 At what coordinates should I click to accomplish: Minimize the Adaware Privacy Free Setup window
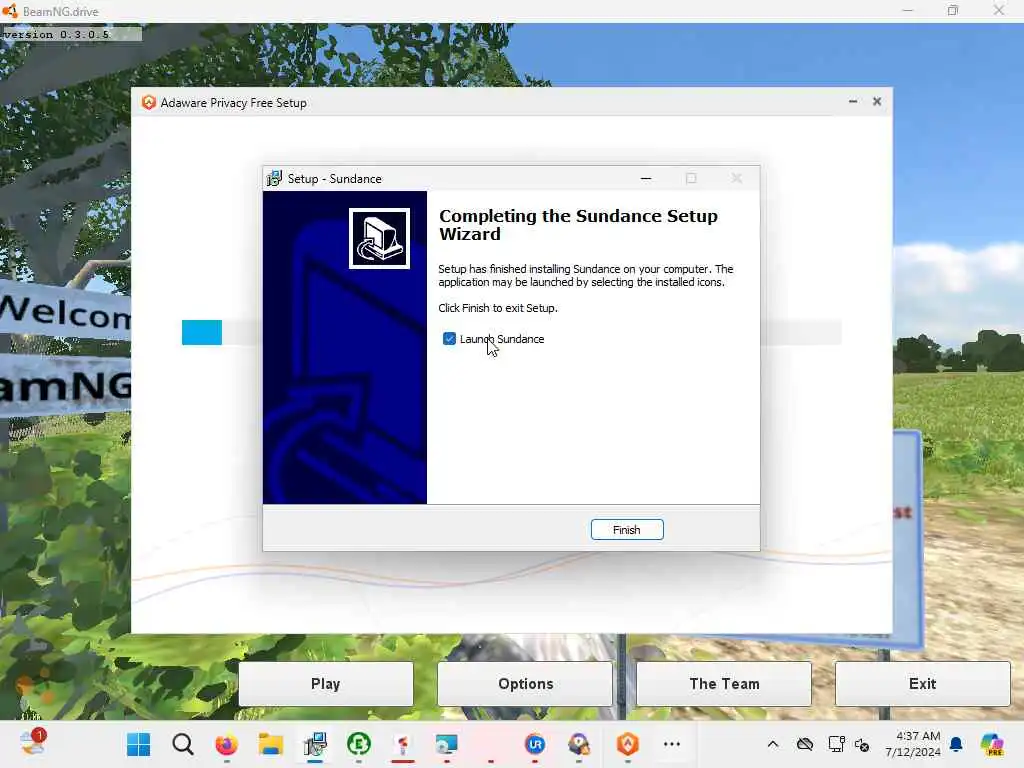click(853, 101)
